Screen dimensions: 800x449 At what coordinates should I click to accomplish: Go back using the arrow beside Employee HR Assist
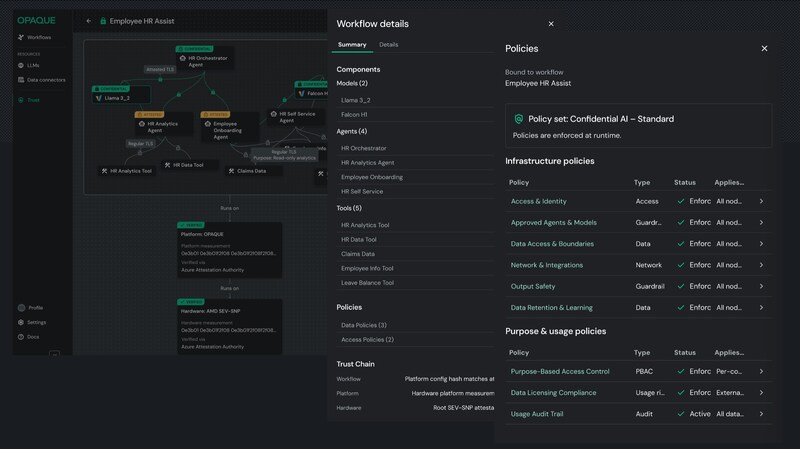click(89, 21)
